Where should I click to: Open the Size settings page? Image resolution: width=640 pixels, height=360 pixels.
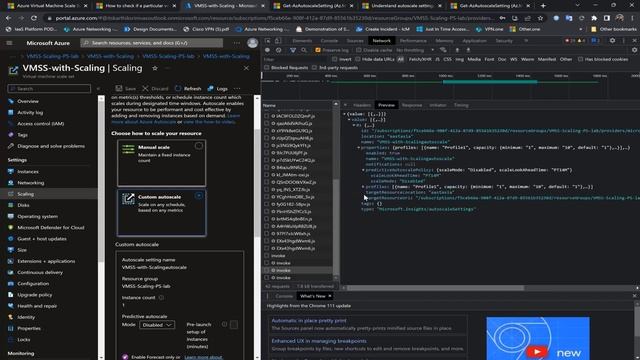click(22, 250)
